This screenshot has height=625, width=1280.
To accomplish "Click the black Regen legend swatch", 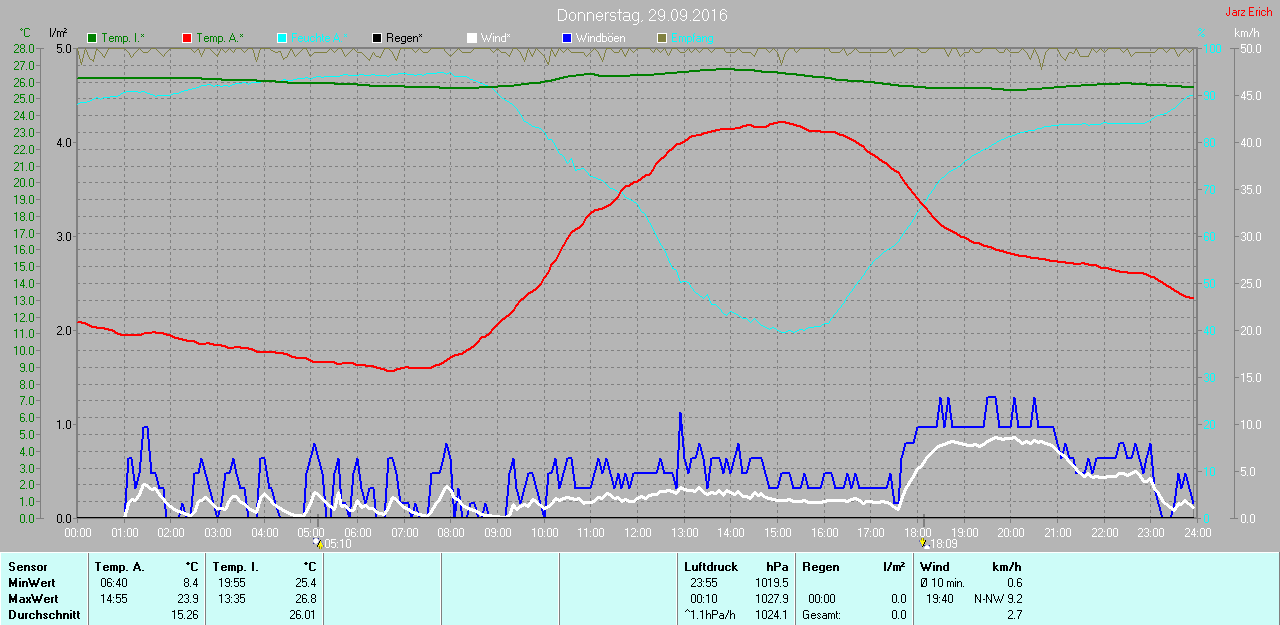I will [x=377, y=38].
